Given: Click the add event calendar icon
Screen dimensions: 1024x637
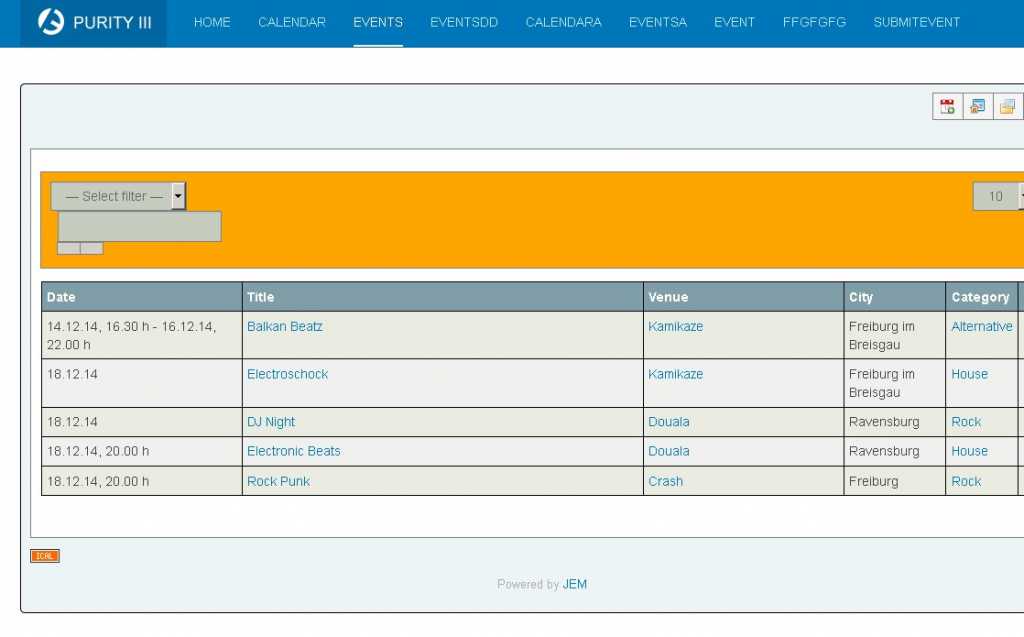Looking at the screenshot, I should [x=947, y=106].
